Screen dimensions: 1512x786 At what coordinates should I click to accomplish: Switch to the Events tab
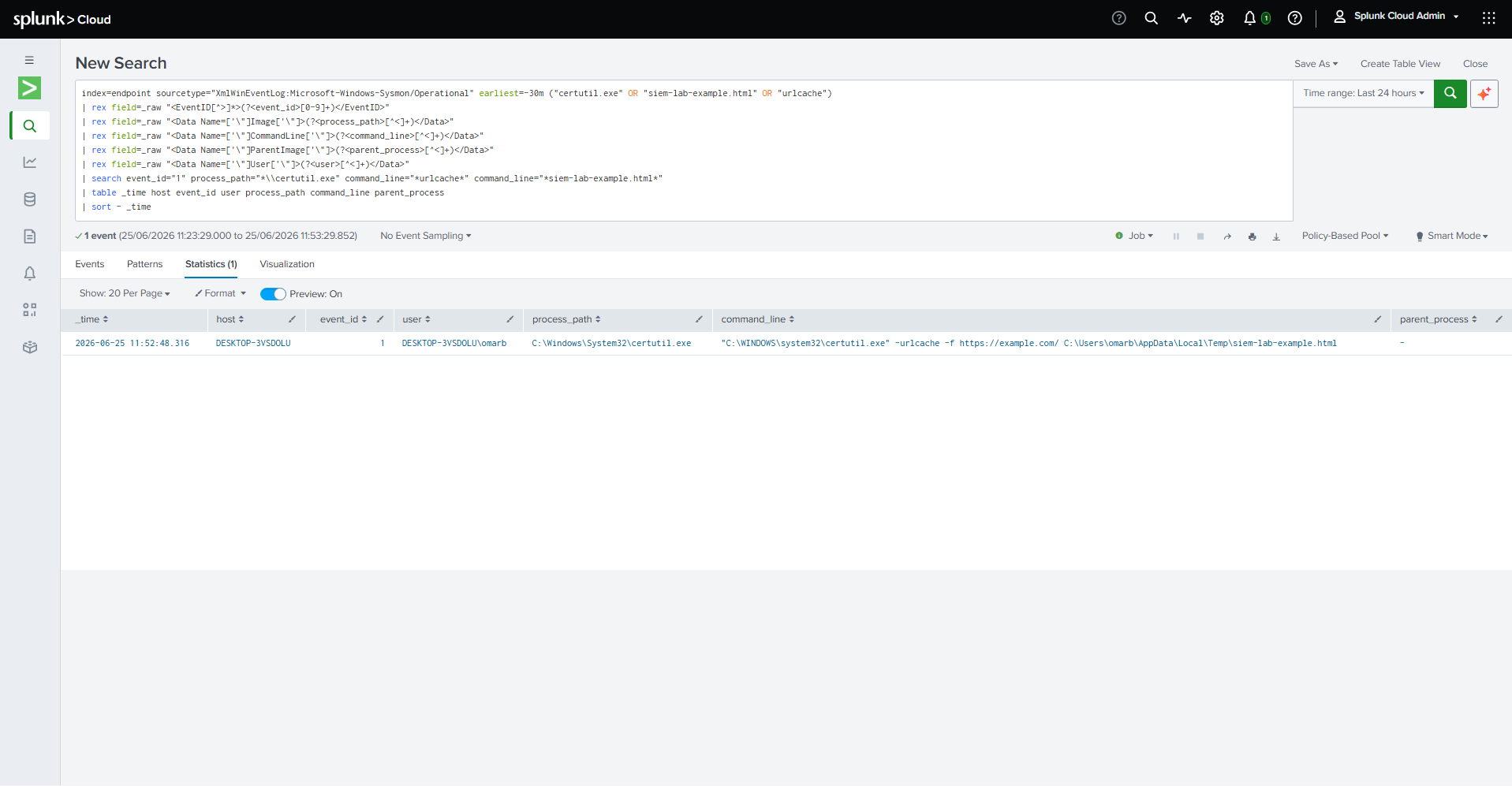[90, 264]
